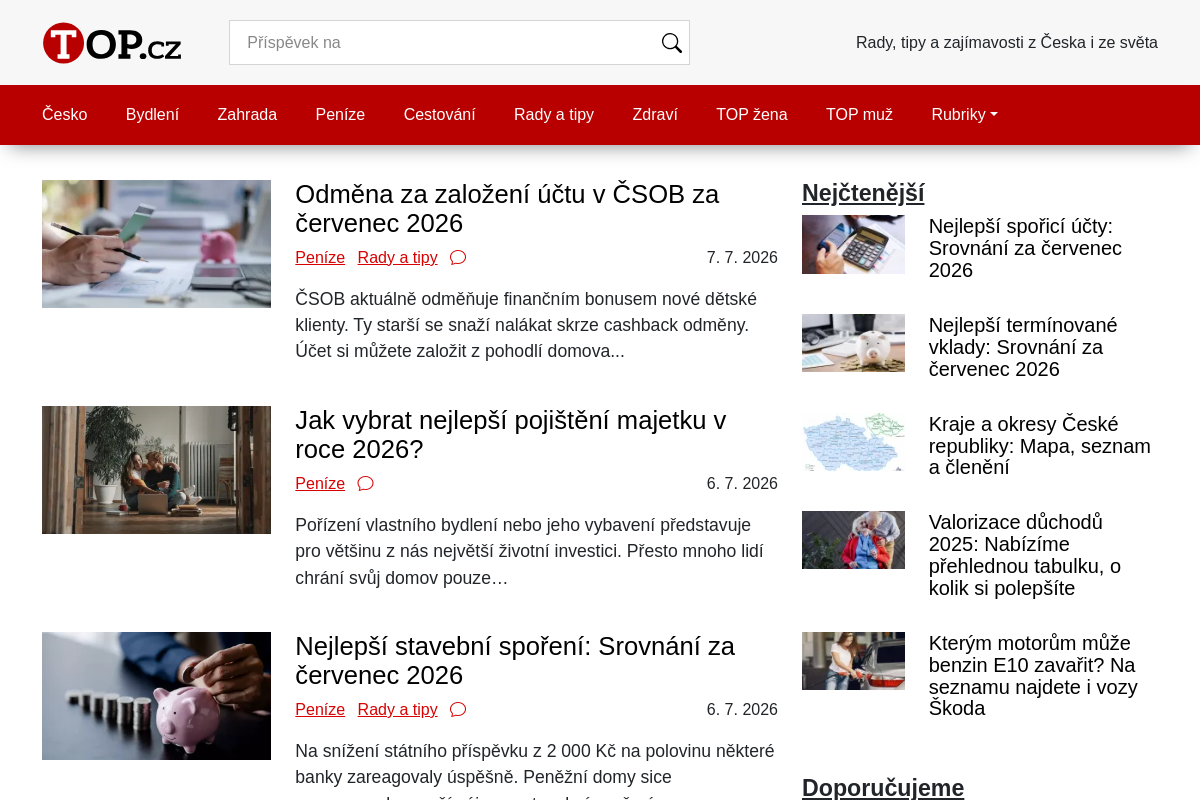Click Czech map thumbnail for Kraje a okresy

[853, 442]
